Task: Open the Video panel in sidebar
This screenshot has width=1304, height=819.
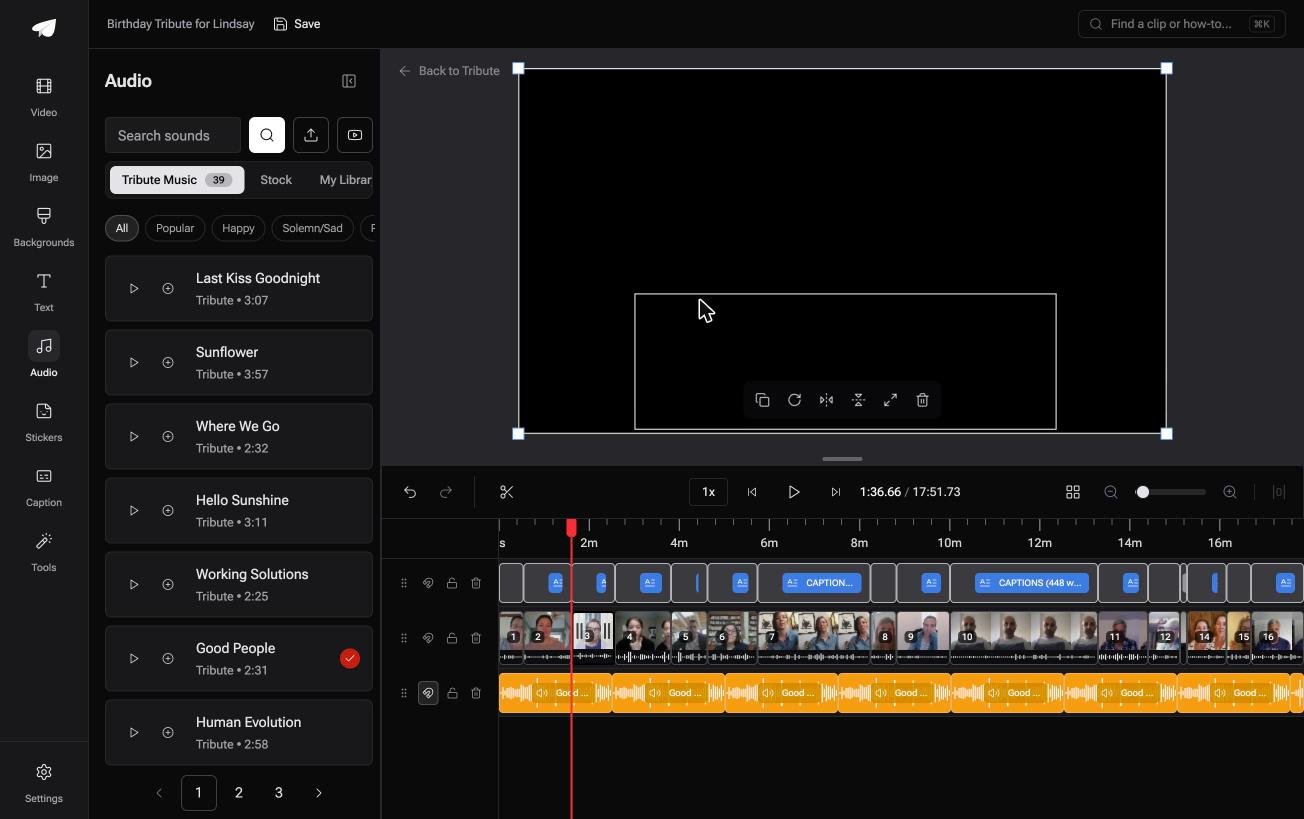Action: [44, 96]
